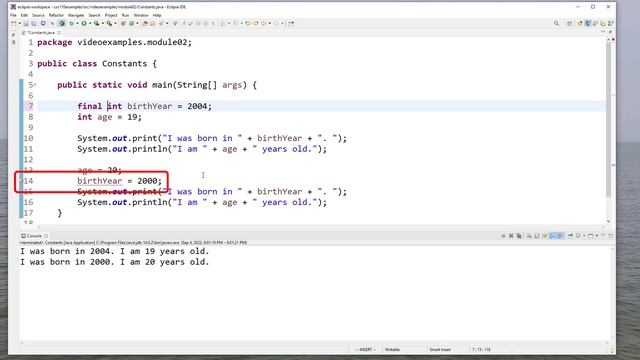Image resolution: width=640 pixels, height=360 pixels.
Task: Click the Remove Launch X icon in Console
Action: coord(511,236)
